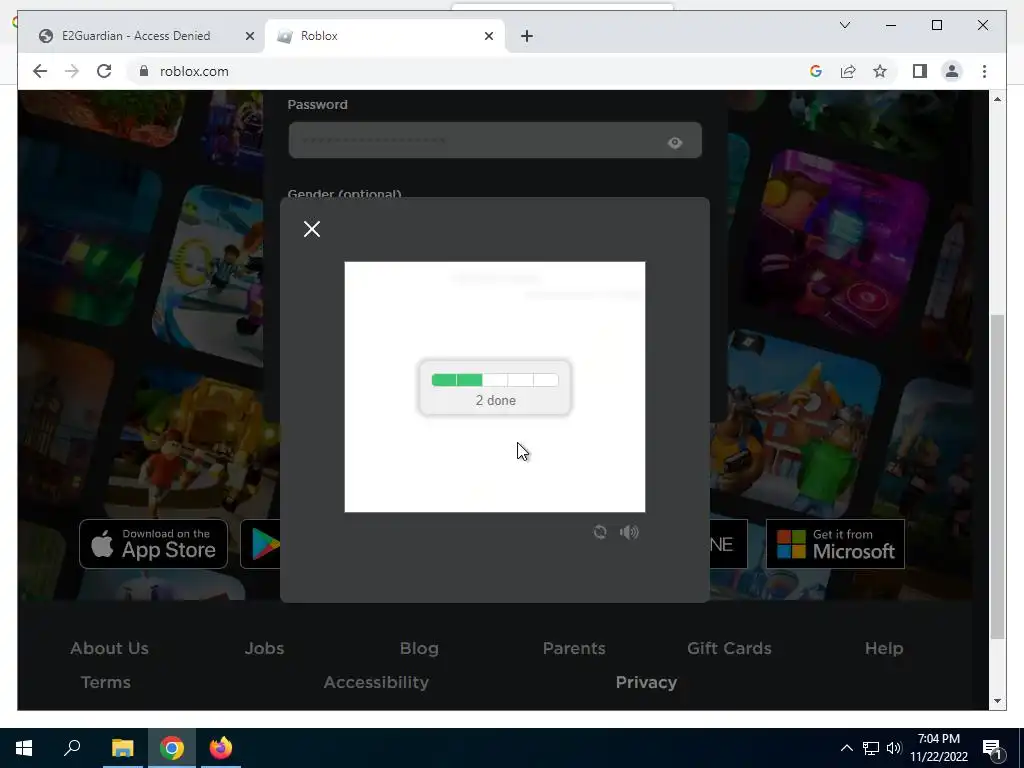
Task: Open the Gift Cards footer link
Action: (729, 648)
